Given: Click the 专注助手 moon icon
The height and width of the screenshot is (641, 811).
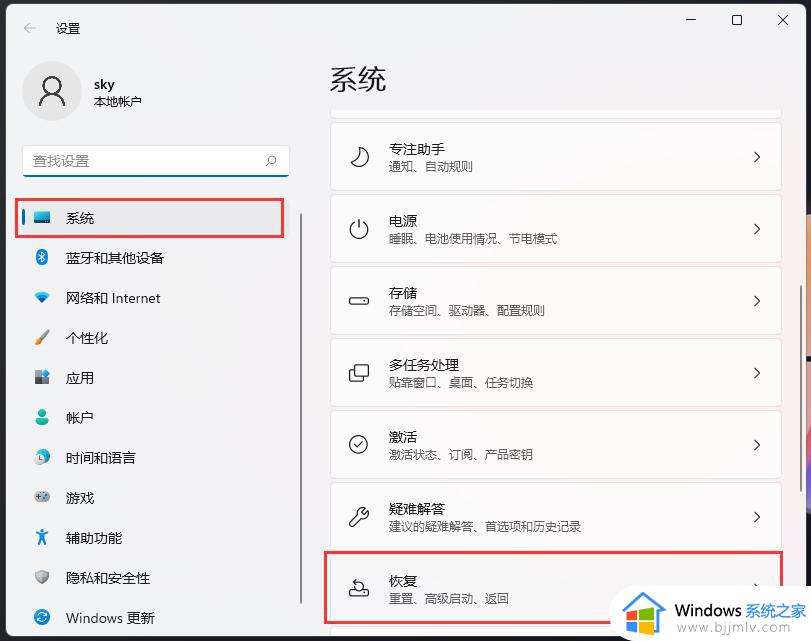Looking at the screenshot, I should click(x=359, y=157).
